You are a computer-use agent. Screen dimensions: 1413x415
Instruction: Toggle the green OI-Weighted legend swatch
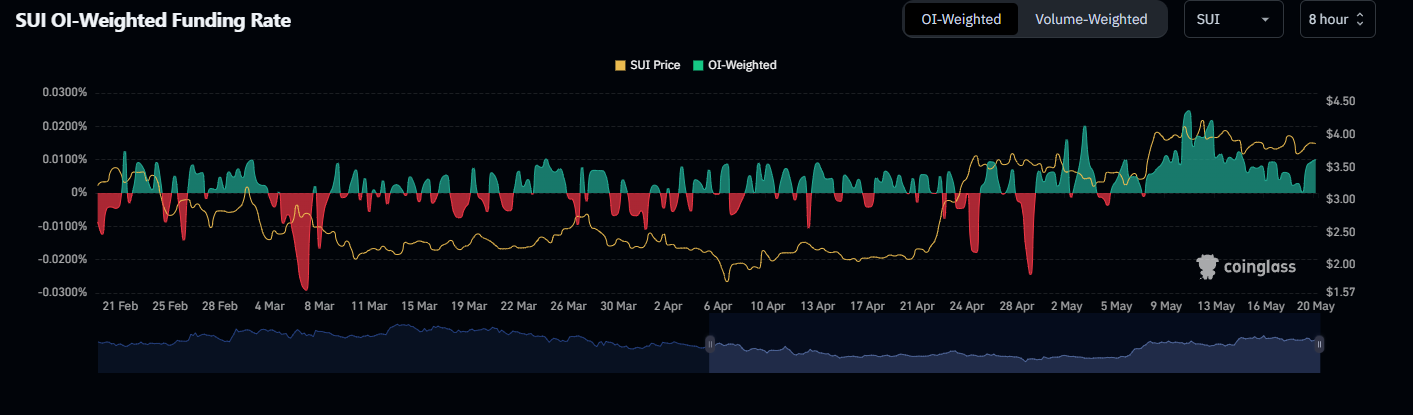pos(698,65)
